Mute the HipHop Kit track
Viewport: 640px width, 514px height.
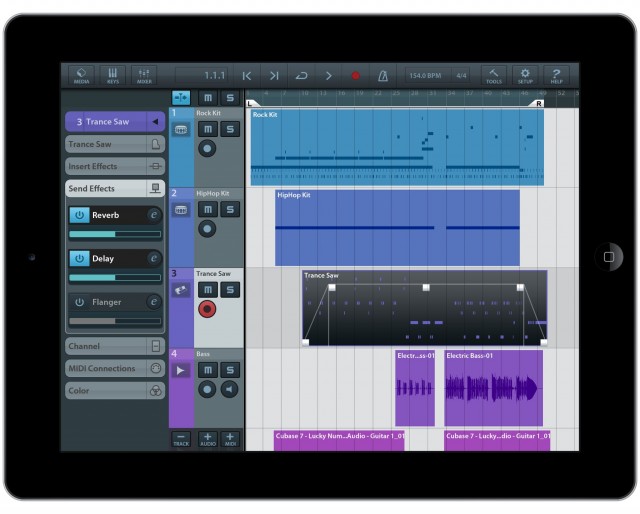[207, 210]
